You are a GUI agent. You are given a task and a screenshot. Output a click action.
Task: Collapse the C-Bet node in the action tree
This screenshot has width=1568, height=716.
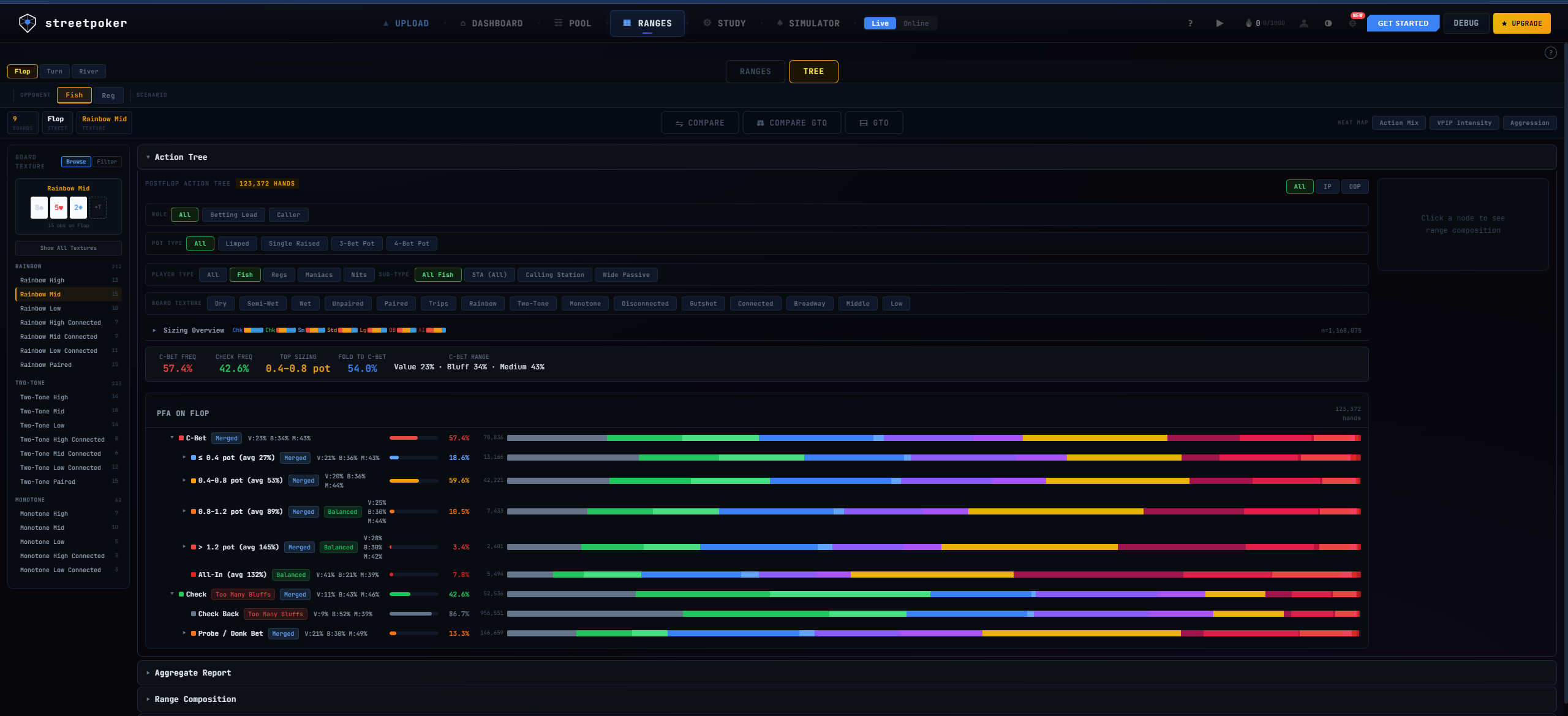172,438
